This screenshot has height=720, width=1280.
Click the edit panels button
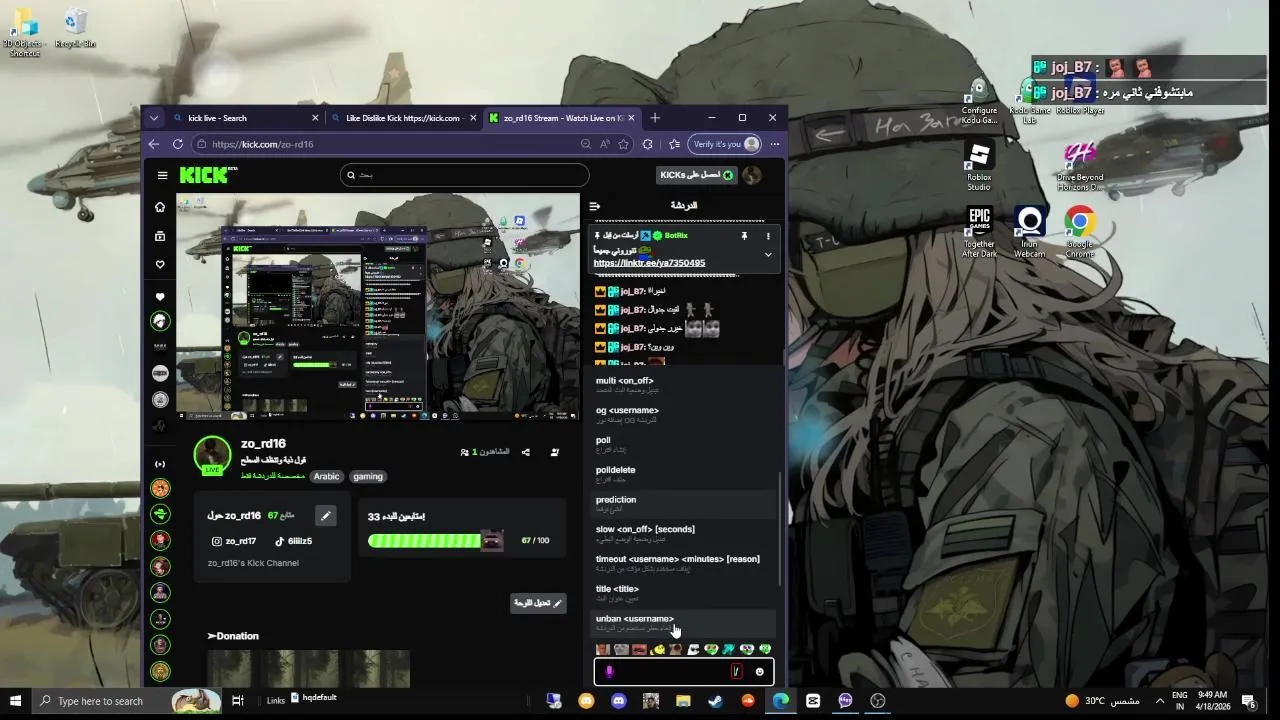tap(538, 603)
